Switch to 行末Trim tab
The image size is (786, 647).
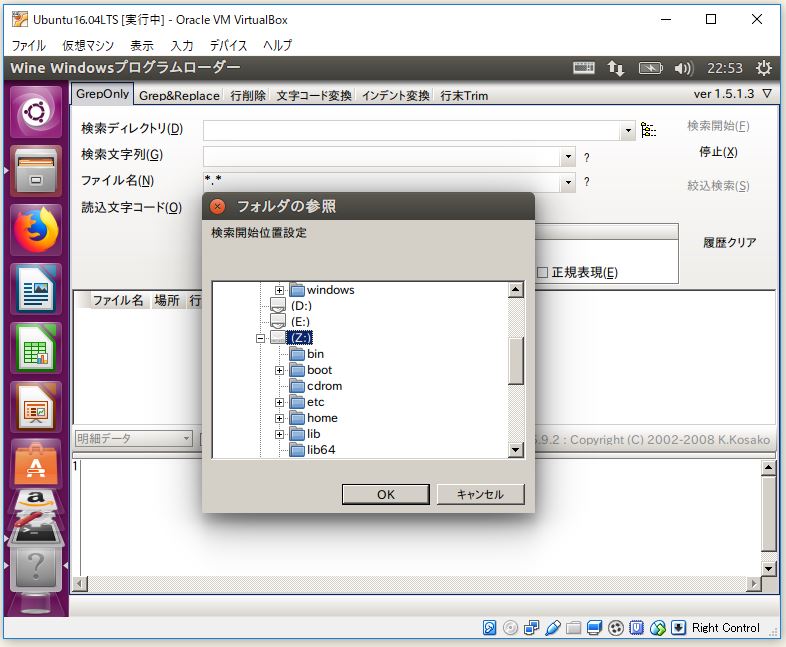click(x=464, y=96)
